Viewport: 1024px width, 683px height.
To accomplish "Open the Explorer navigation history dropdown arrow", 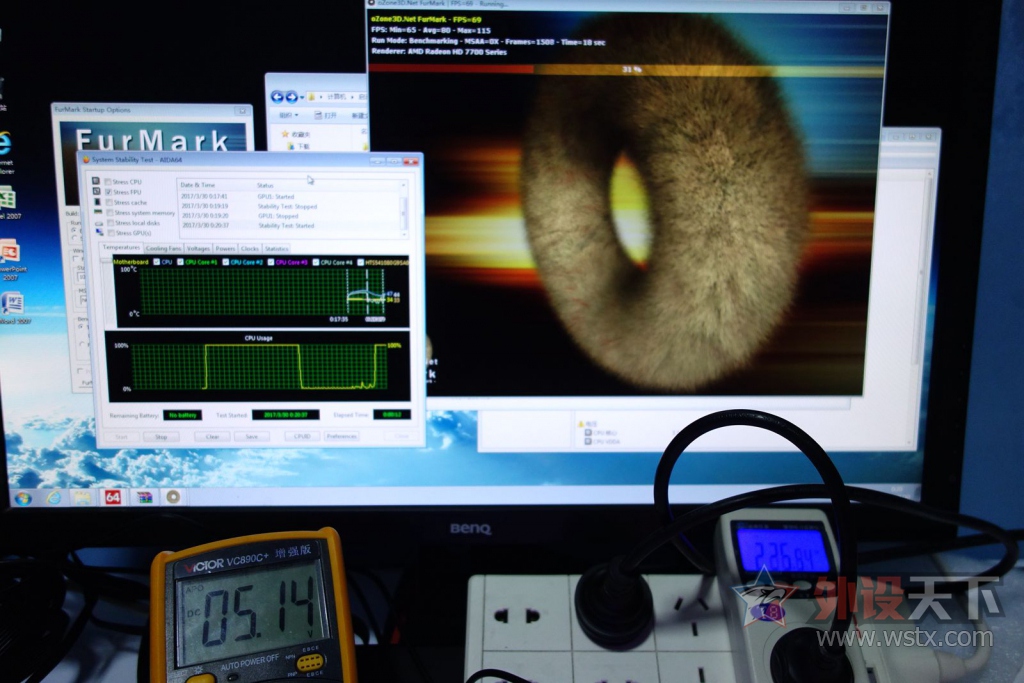I will (x=301, y=97).
